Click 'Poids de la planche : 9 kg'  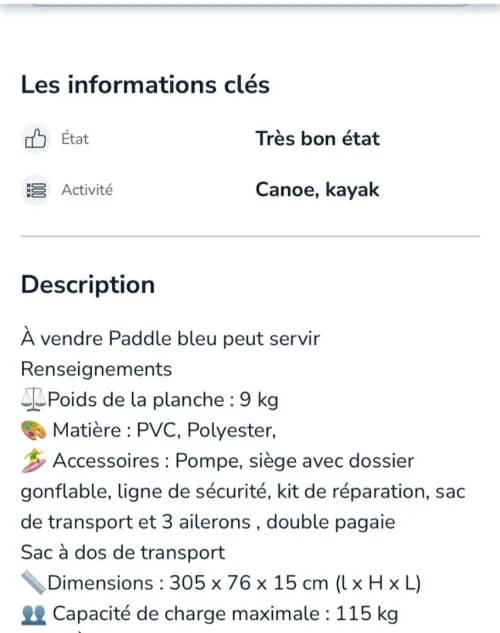(163, 400)
